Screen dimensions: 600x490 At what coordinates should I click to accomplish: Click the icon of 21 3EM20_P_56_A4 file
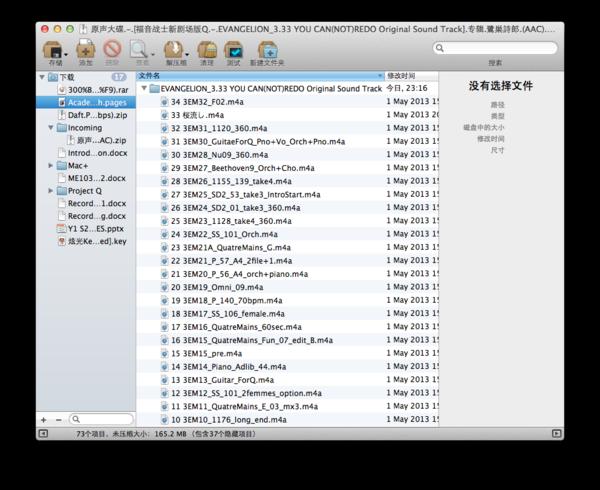coord(164,274)
